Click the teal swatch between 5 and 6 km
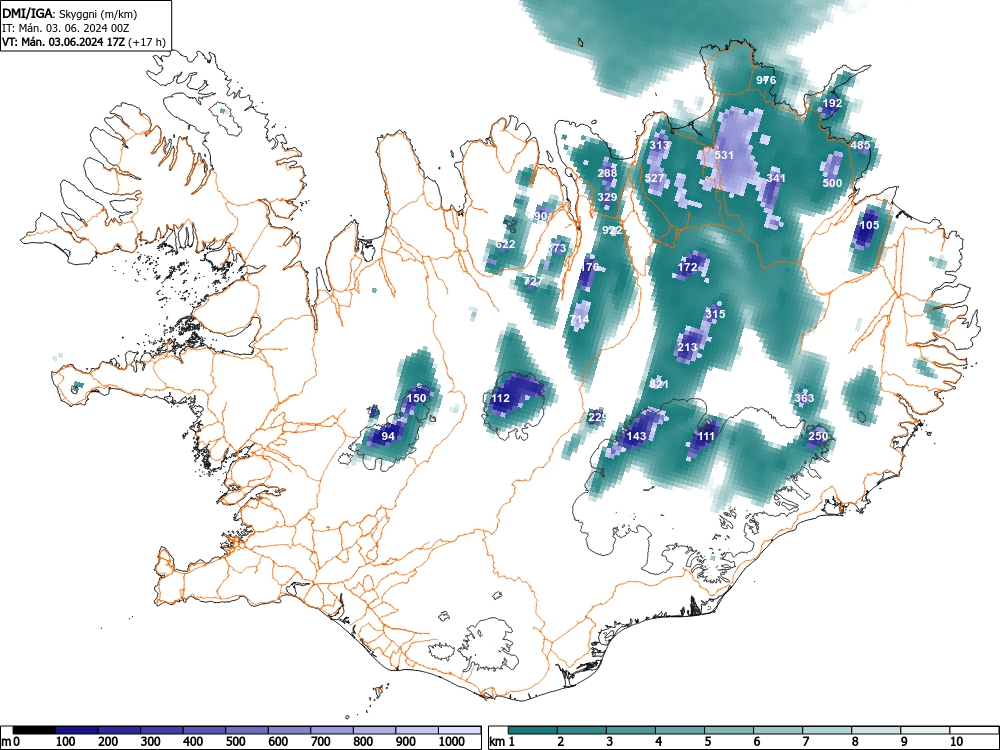1000x750 pixels. point(729,730)
